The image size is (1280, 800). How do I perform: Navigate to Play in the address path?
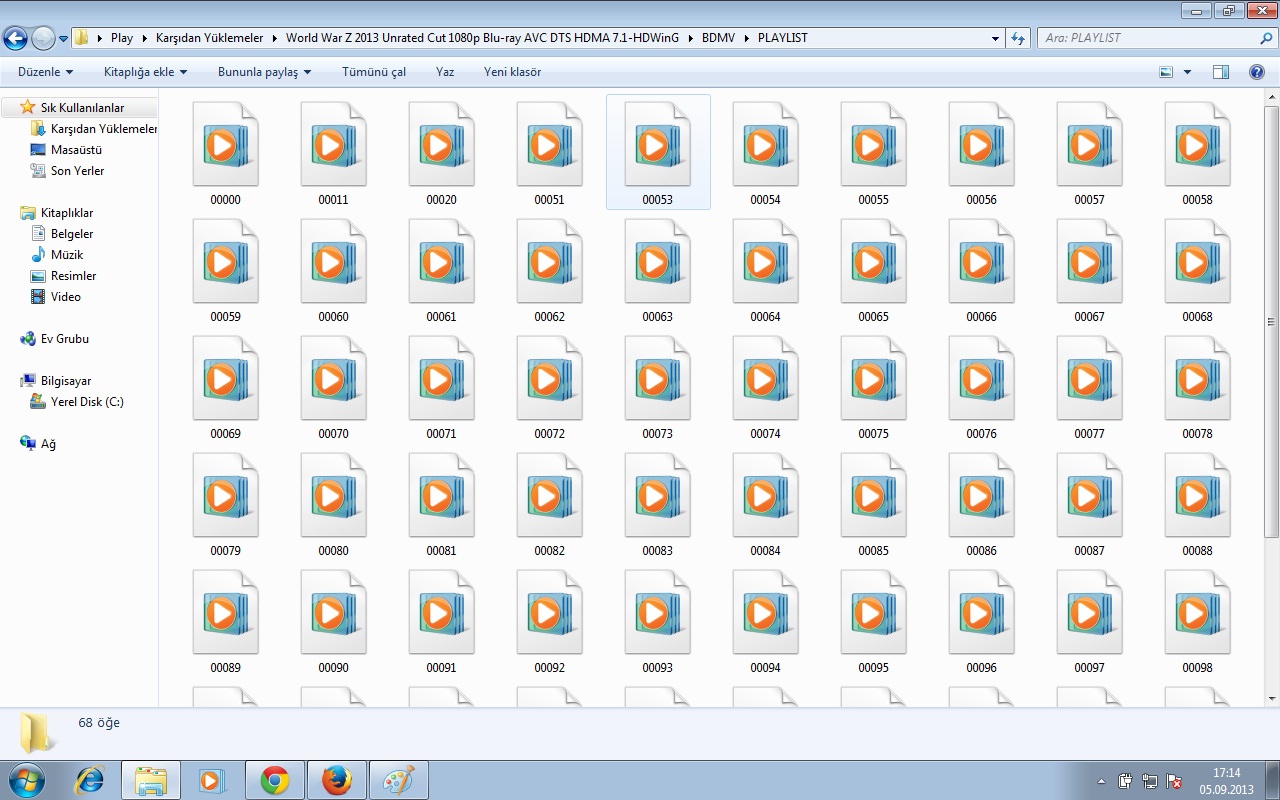click(122, 38)
